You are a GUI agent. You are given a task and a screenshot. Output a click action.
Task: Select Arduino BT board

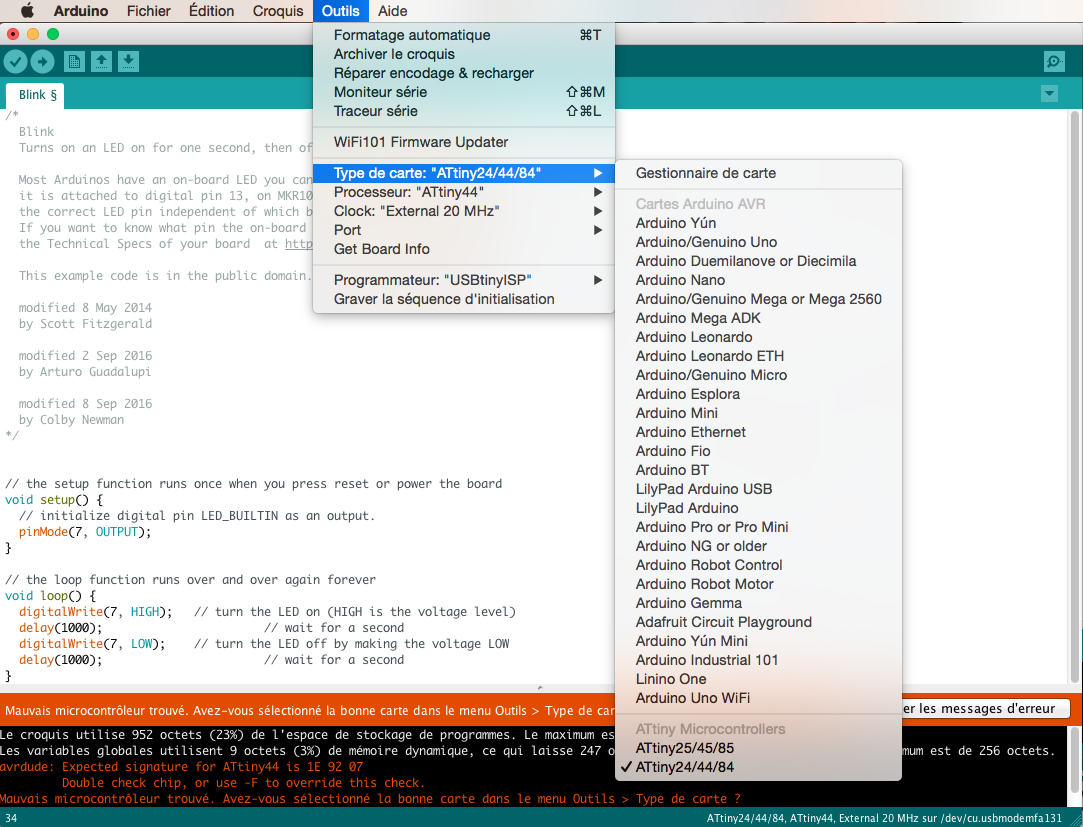(x=758, y=470)
